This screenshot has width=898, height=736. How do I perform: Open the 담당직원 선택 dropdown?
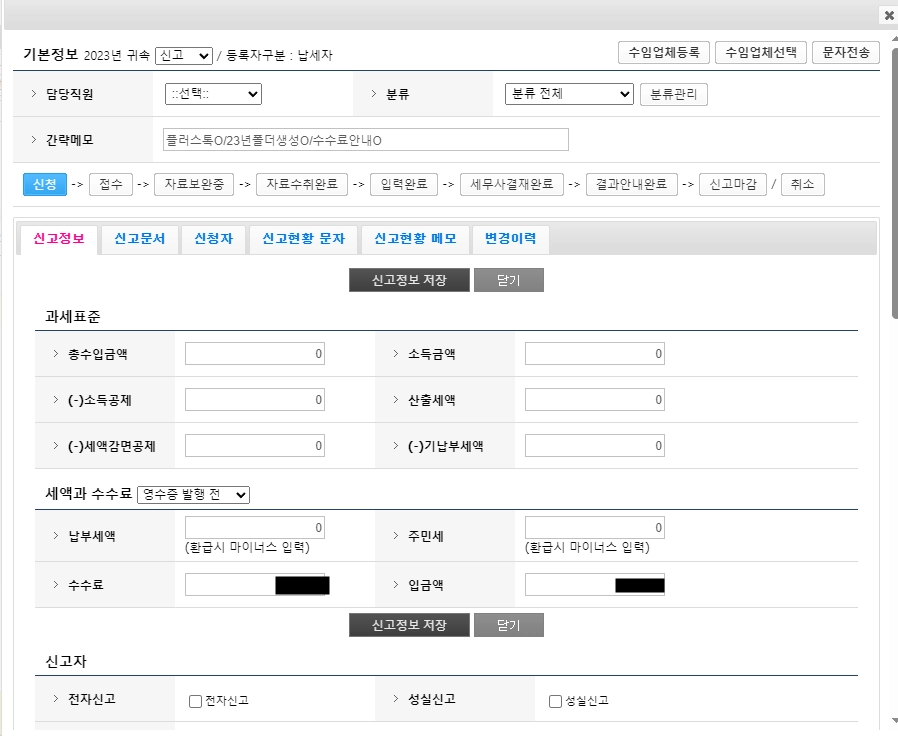point(213,94)
